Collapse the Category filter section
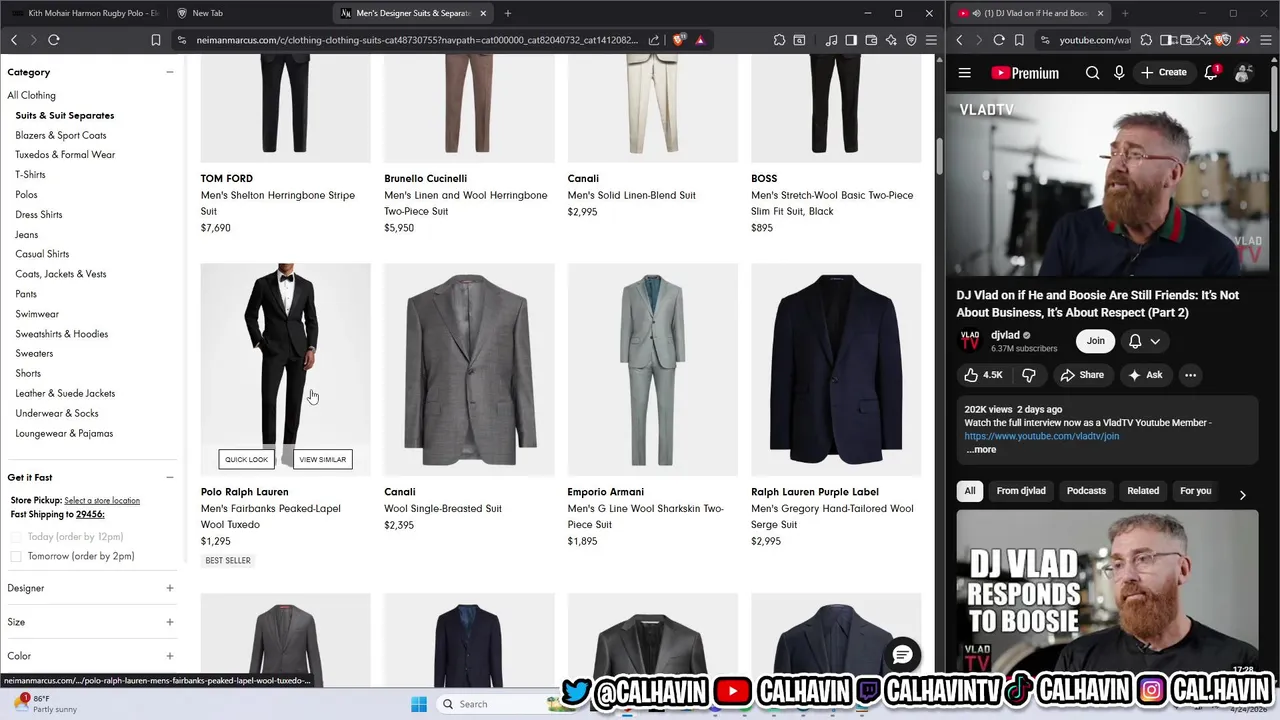1280x720 pixels. click(170, 72)
